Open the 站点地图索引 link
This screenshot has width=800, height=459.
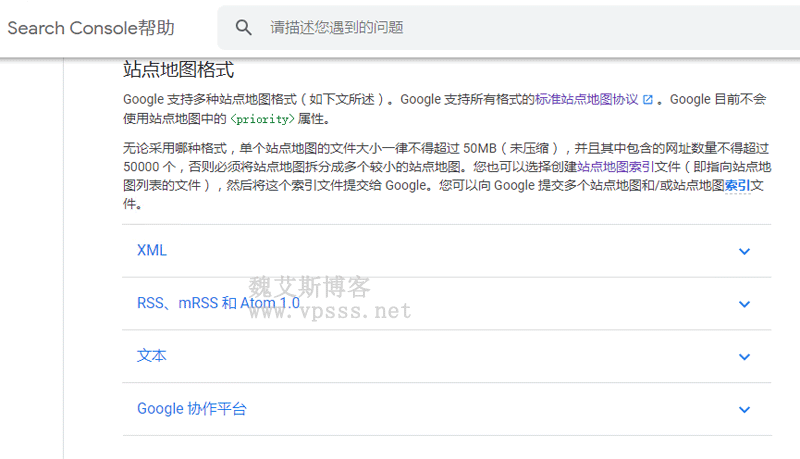[615, 167]
